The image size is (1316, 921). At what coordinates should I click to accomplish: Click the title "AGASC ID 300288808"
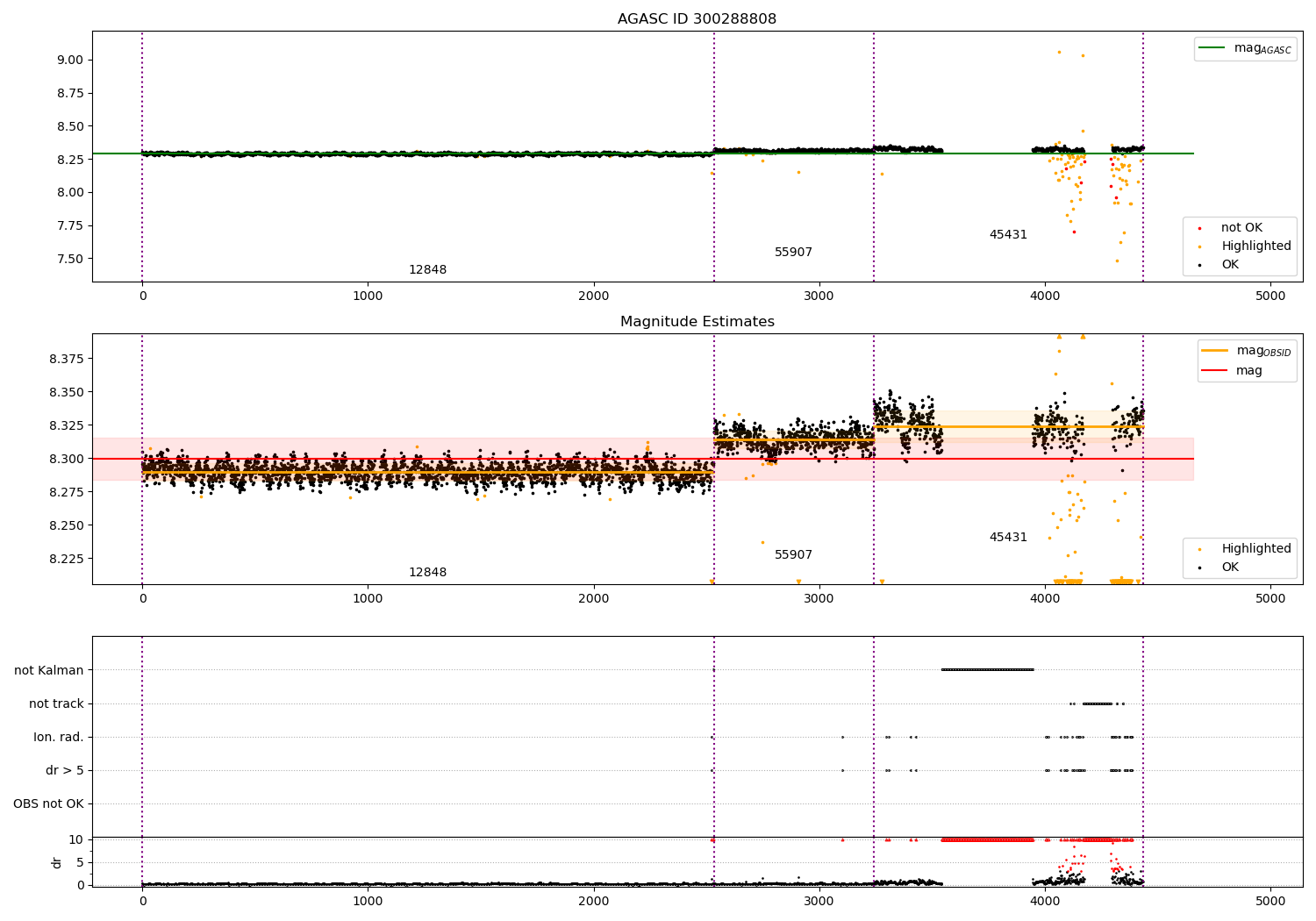point(697,19)
